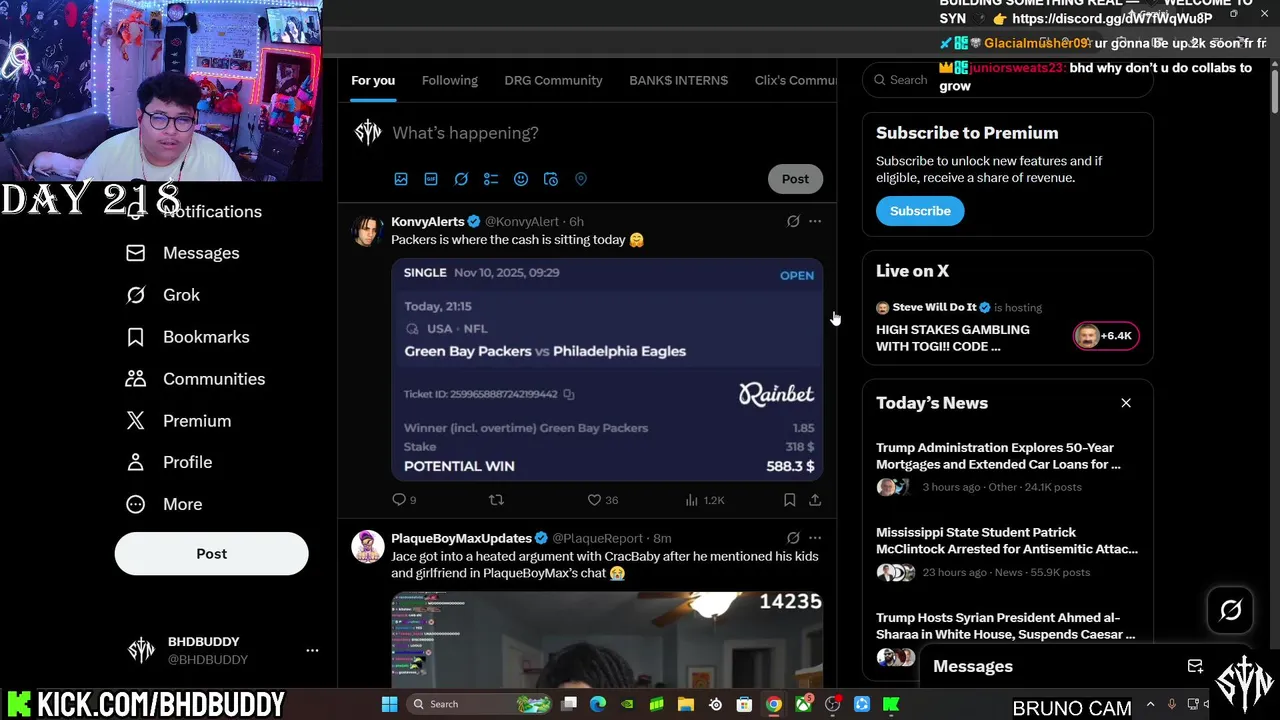The width and height of the screenshot is (1280, 720).
Task: Open the PlaqueBoyMax video thumbnail
Action: tap(607, 639)
